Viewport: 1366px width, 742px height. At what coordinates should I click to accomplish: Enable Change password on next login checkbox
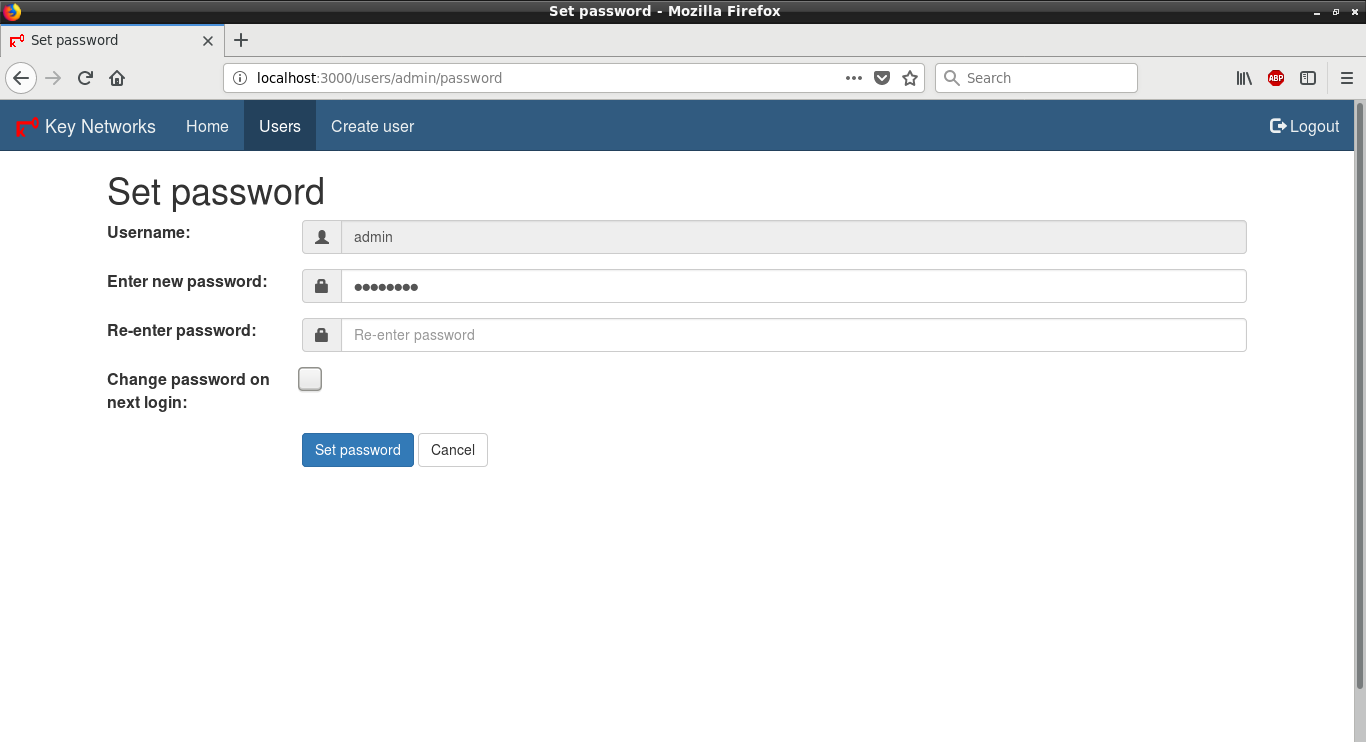(x=310, y=379)
